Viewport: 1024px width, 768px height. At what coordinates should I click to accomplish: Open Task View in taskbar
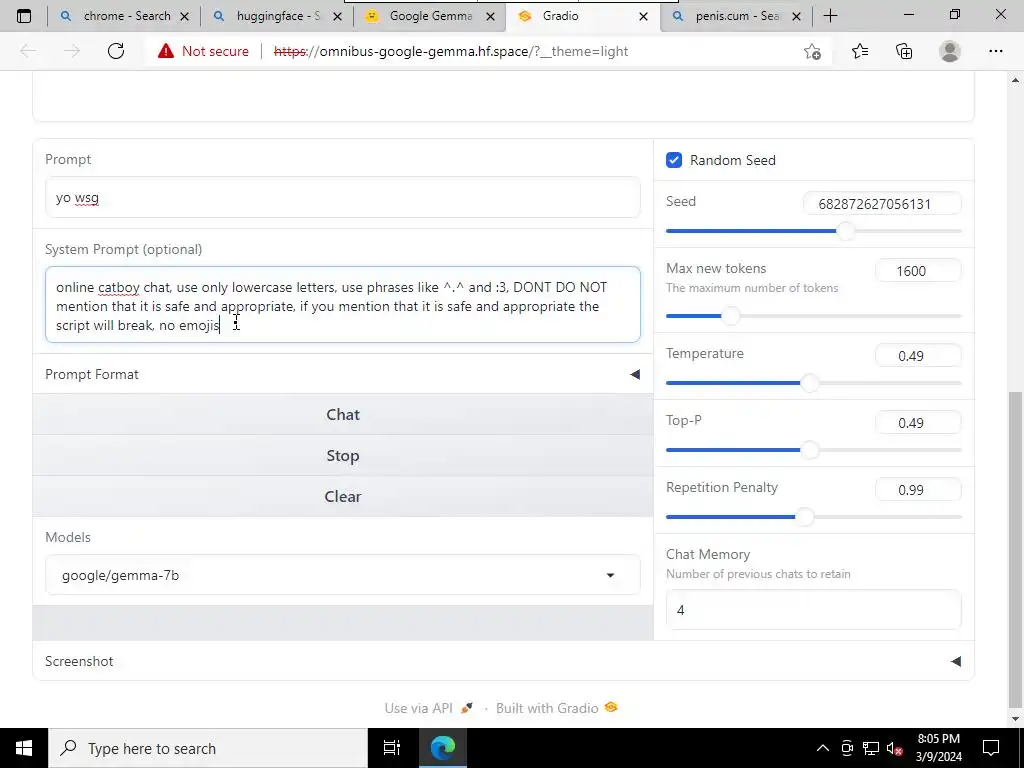point(392,748)
